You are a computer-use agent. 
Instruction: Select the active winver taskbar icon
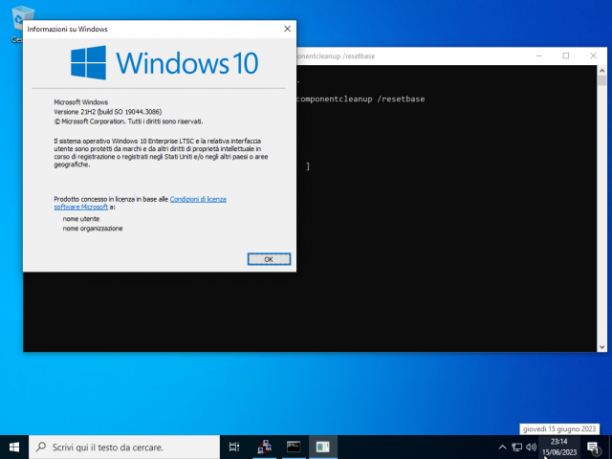pos(323,447)
